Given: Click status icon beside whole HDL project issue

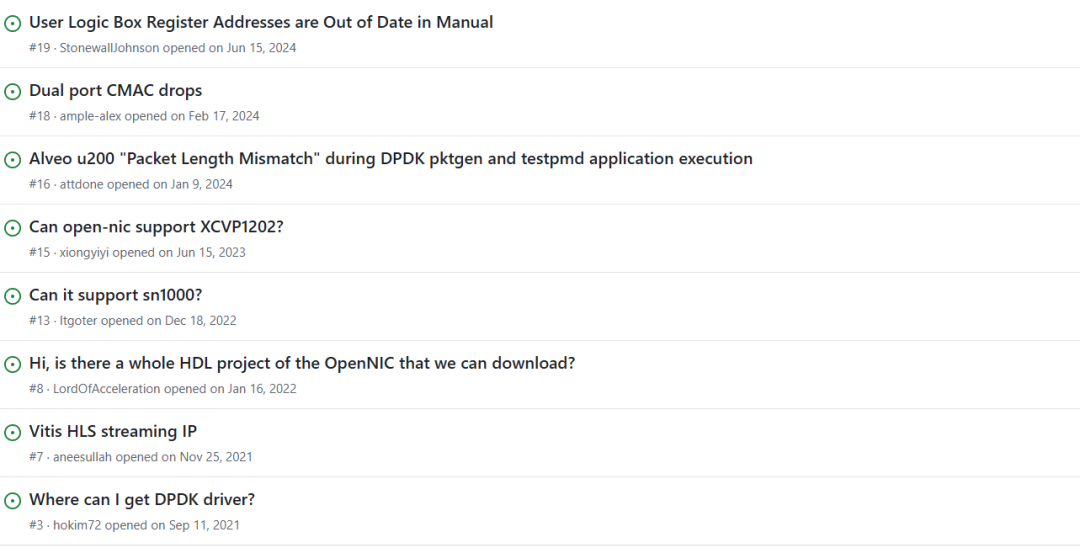Looking at the screenshot, I should coord(12,364).
